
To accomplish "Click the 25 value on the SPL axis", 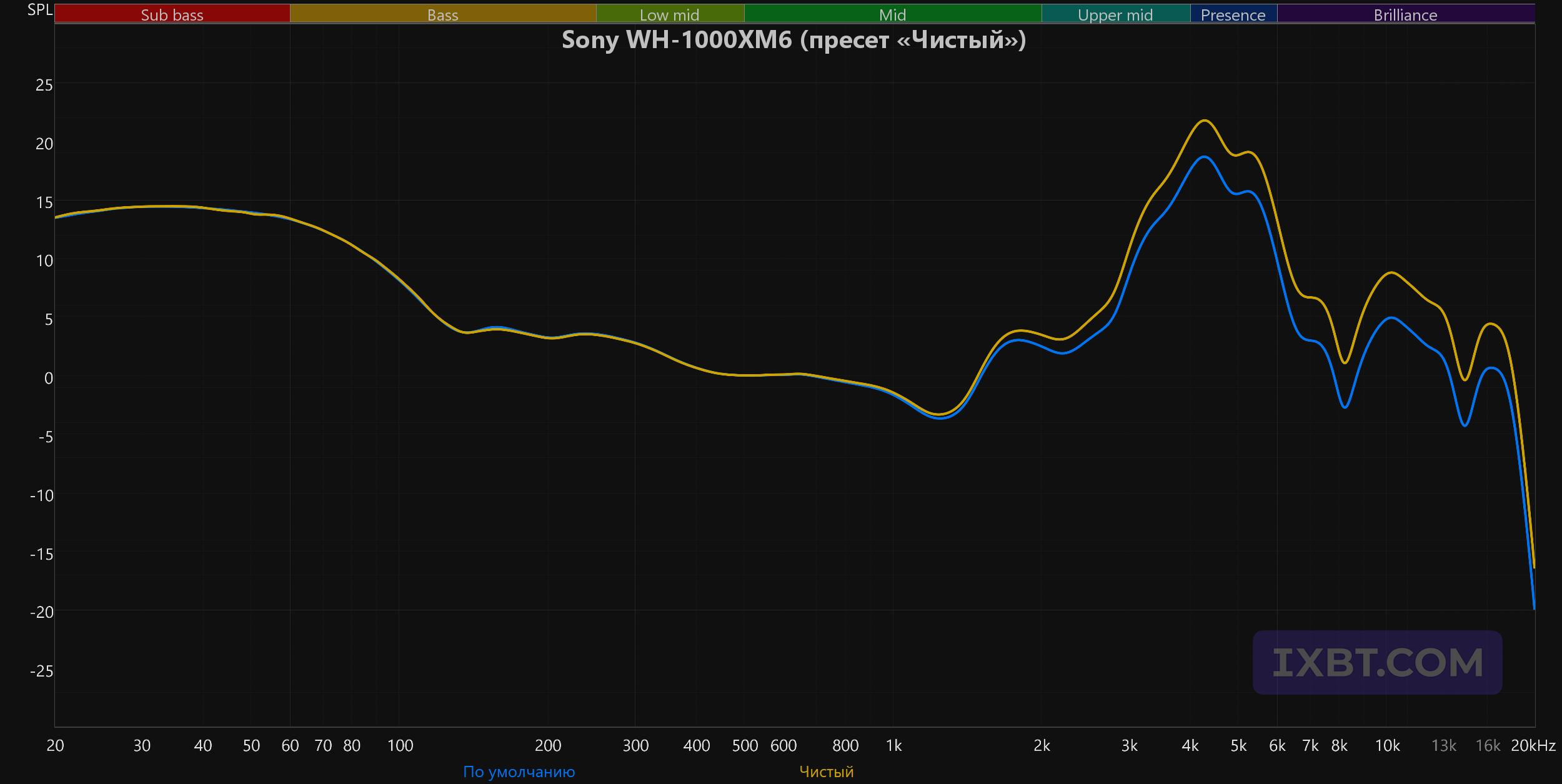I will tap(44, 85).
